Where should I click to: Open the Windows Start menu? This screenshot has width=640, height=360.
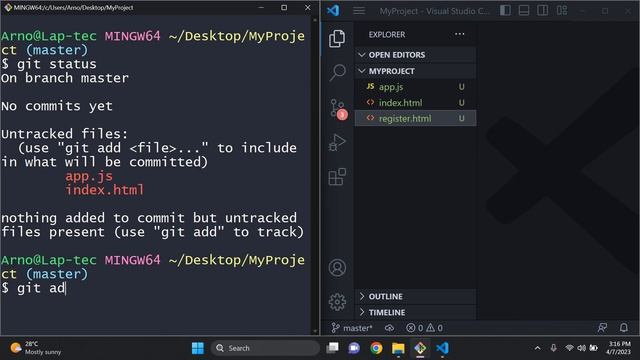pos(198,348)
